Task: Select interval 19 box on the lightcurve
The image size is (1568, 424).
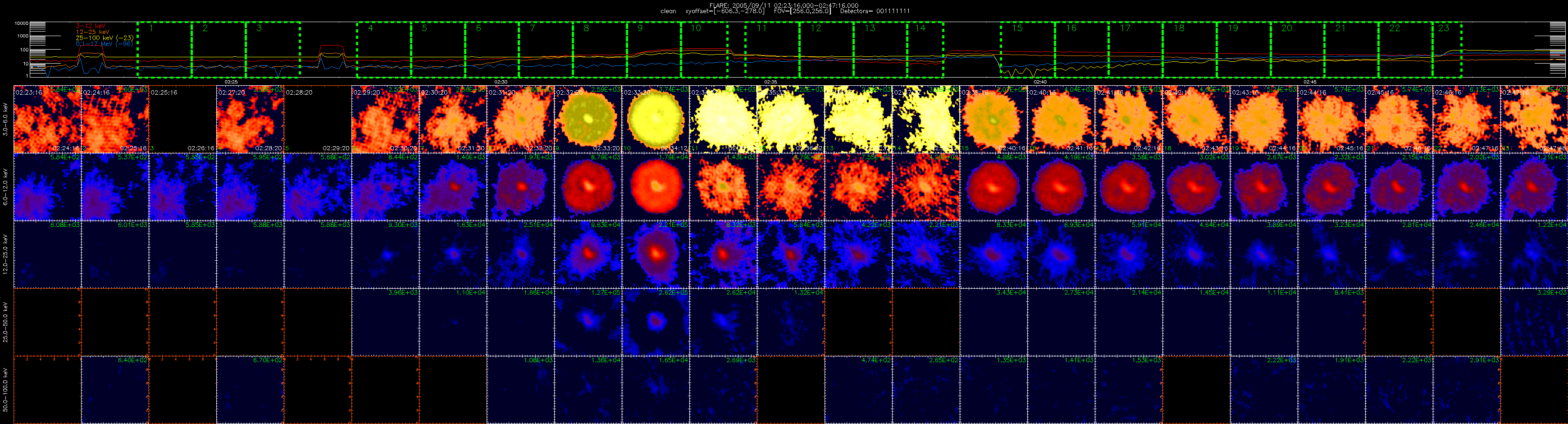Action: pyautogui.click(x=1244, y=50)
